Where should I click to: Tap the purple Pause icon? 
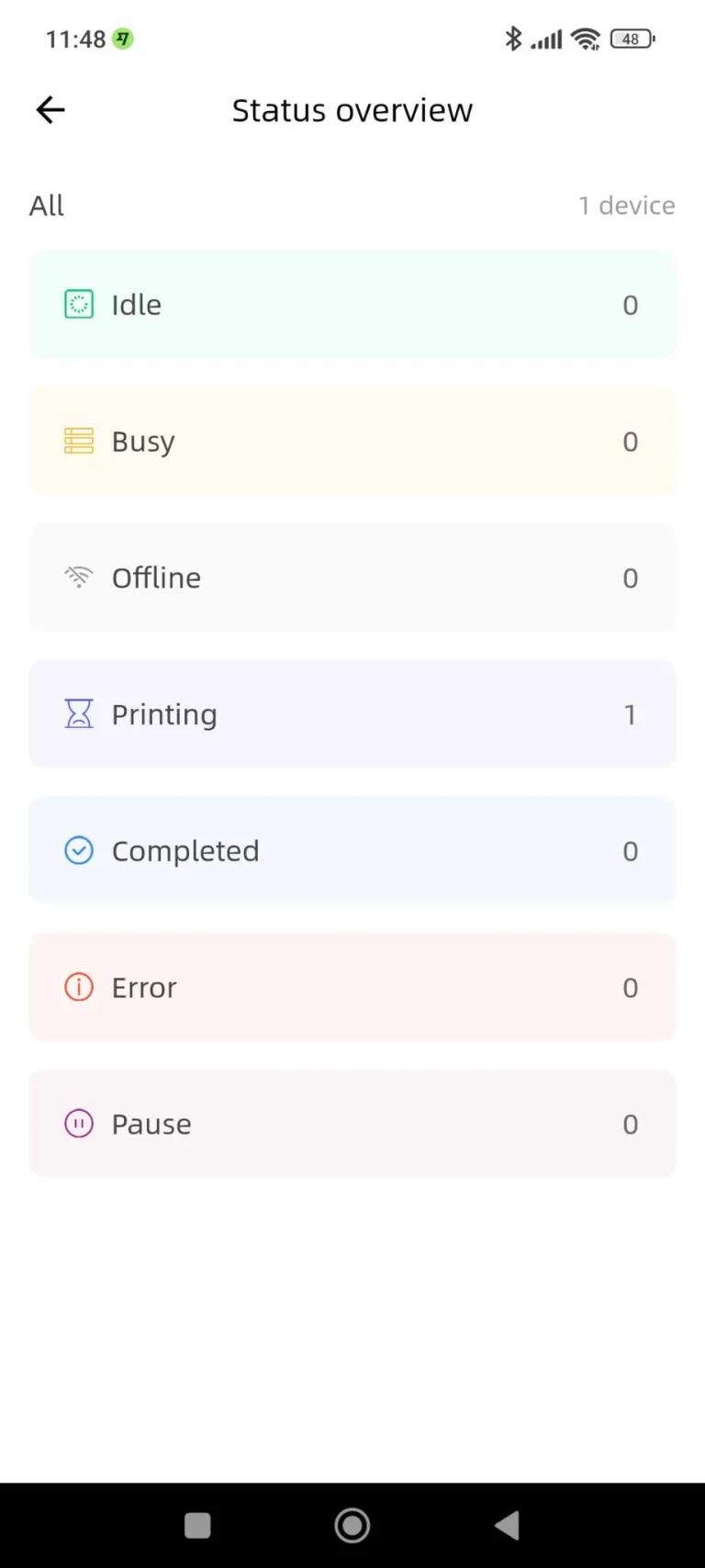pos(79,1124)
